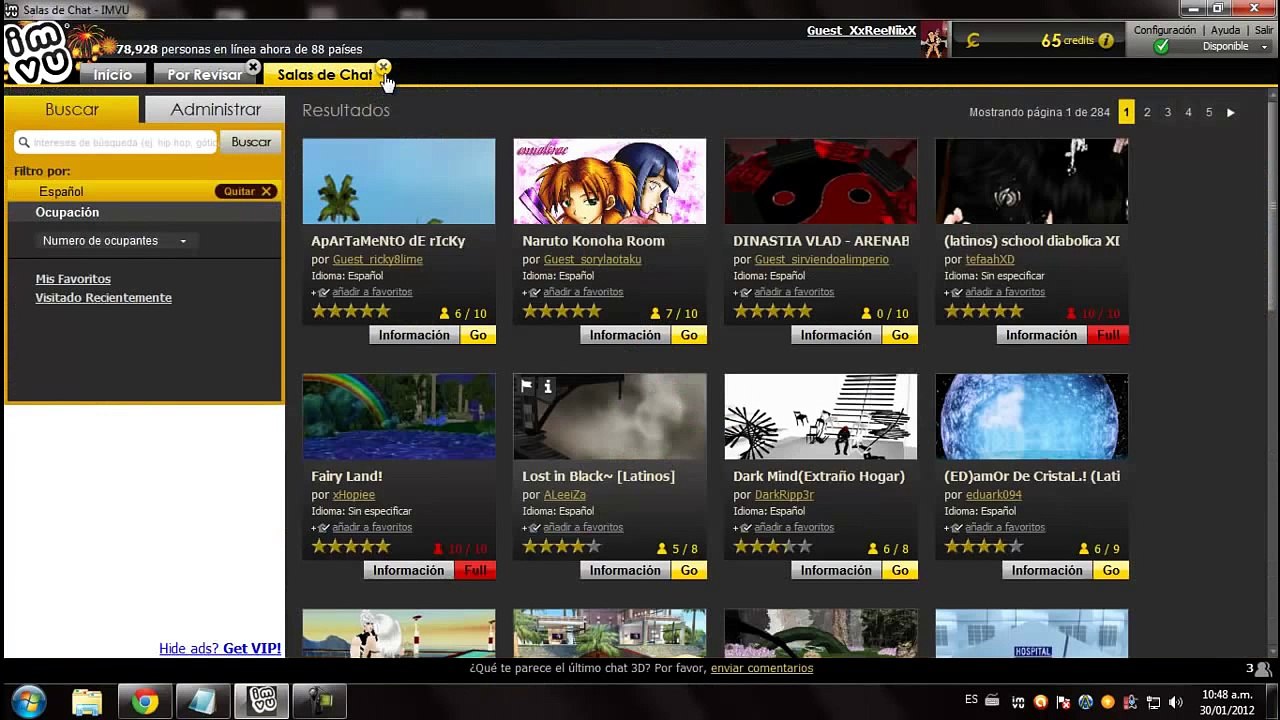Click Go for Naruto Konoha Room
Image resolution: width=1280 pixels, height=720 pixels.
pyautogui.click(x=689, y=335)
